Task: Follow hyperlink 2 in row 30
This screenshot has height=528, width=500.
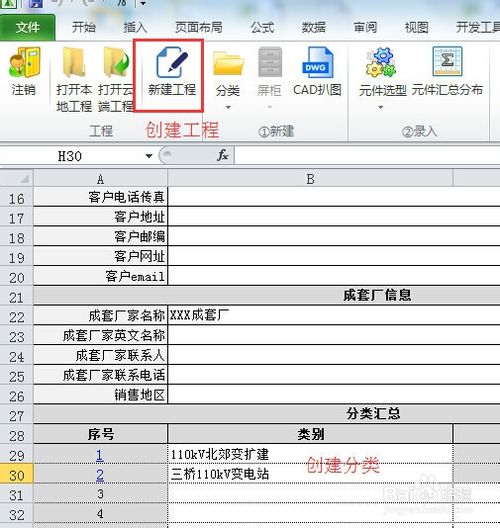Action: point(100,474)
